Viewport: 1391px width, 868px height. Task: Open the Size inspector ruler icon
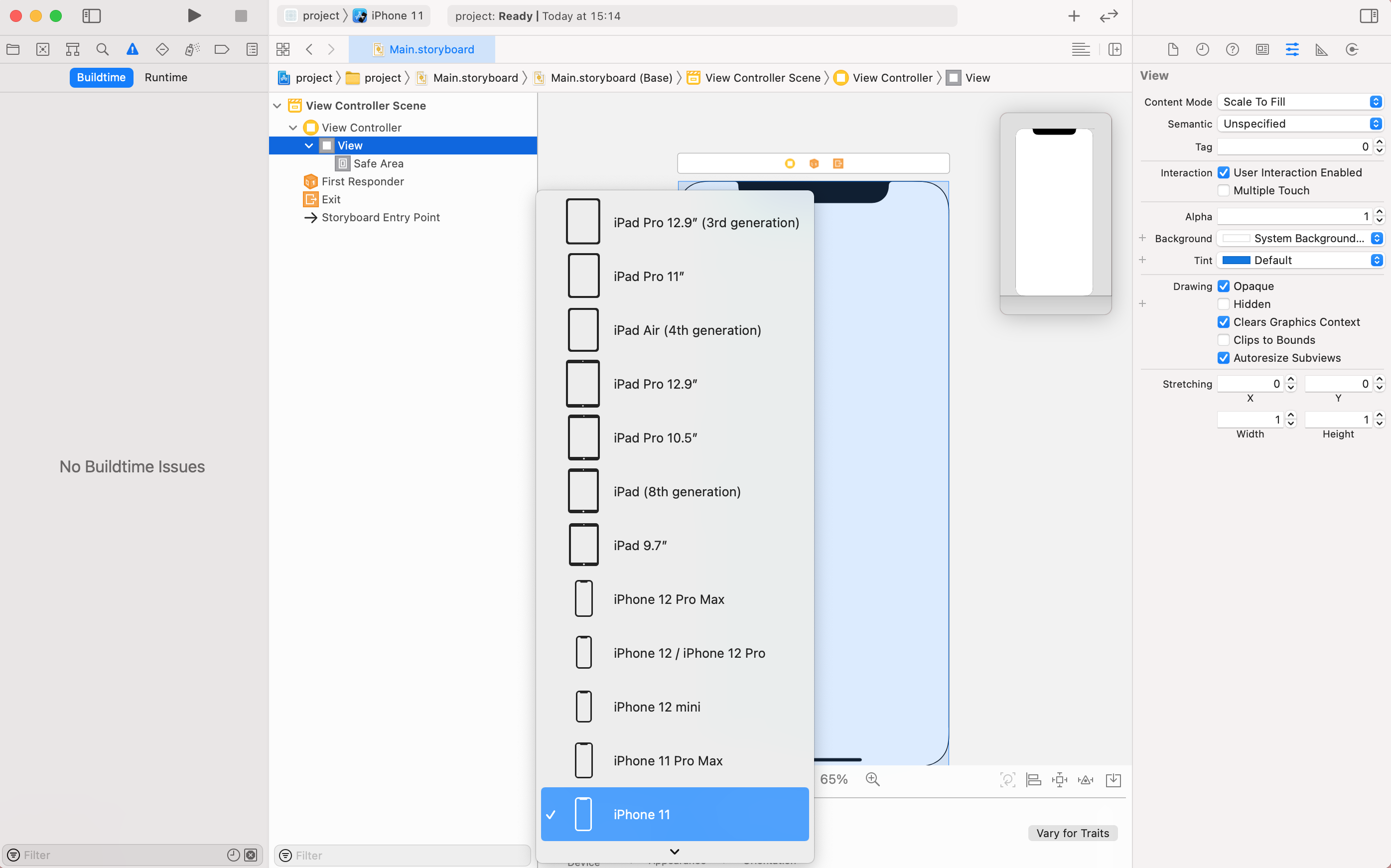[x=1322, y=49]
